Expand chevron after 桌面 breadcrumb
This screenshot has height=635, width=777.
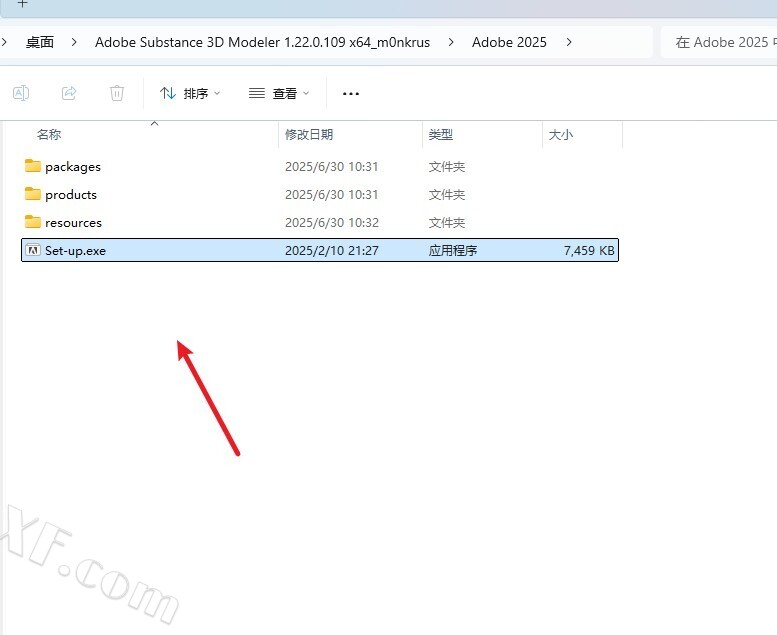click(74, 43)
